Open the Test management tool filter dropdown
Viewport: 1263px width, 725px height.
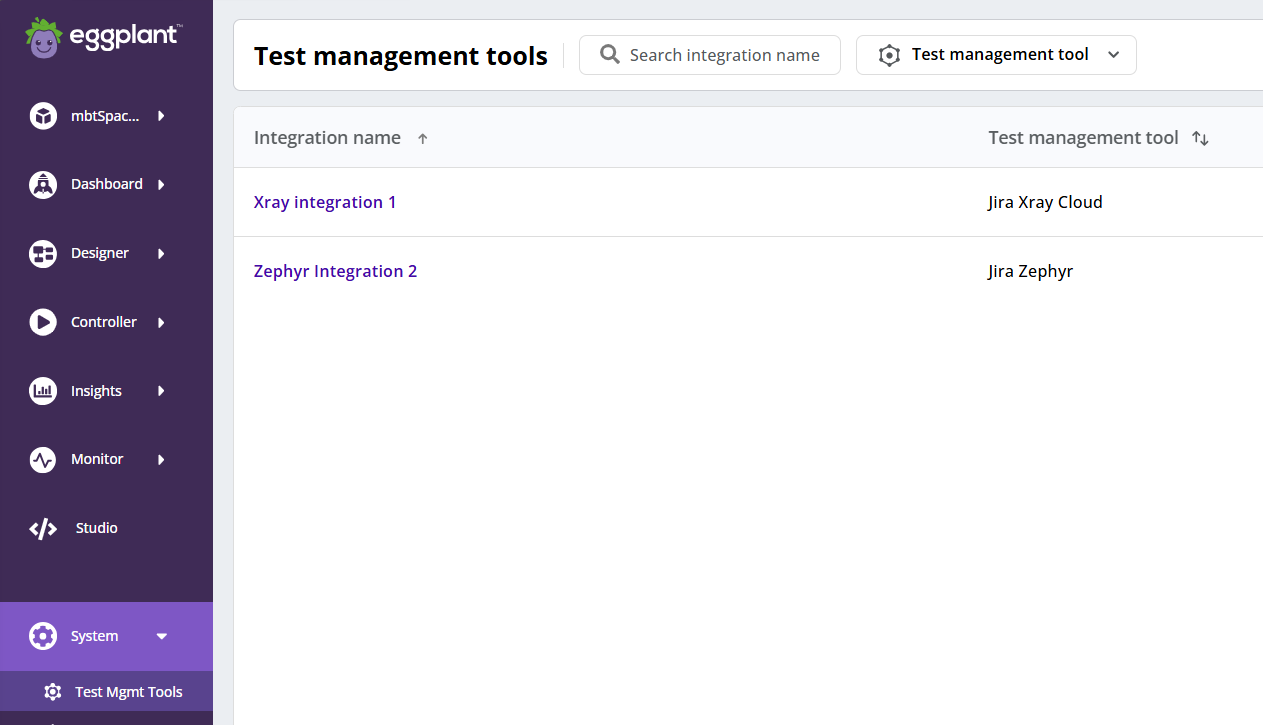click(x=996, y=55)
